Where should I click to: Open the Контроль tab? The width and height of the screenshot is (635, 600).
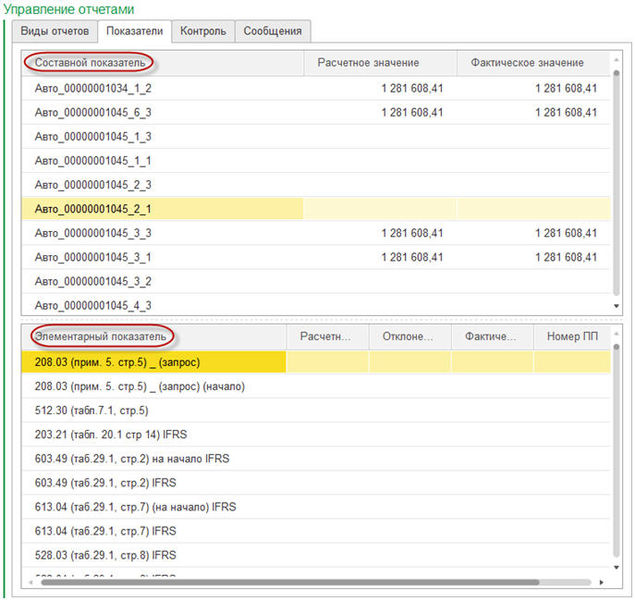[x=203, y=31]
